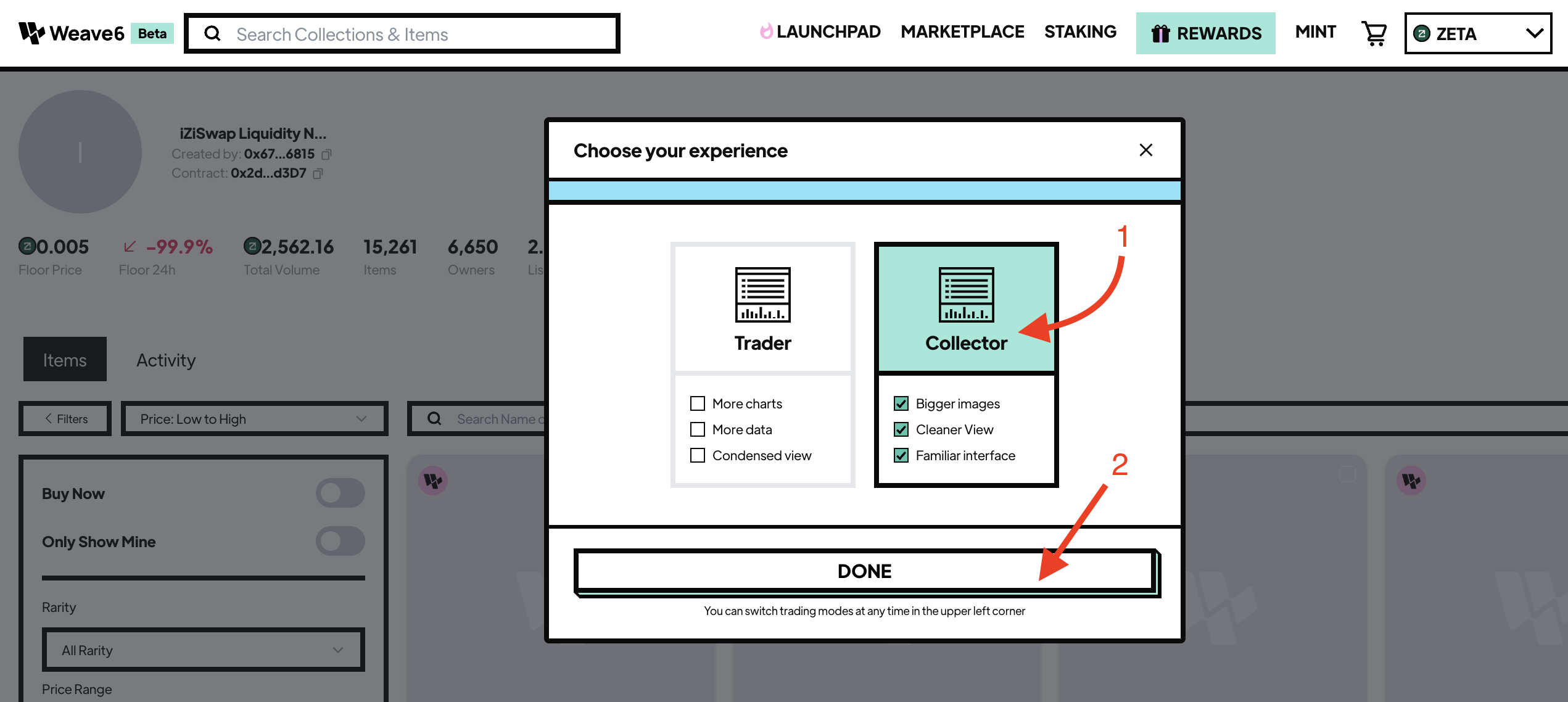Toggle the Buy Now switch
The height and width of the screenshot is (702, 1568).
(339, 492)
